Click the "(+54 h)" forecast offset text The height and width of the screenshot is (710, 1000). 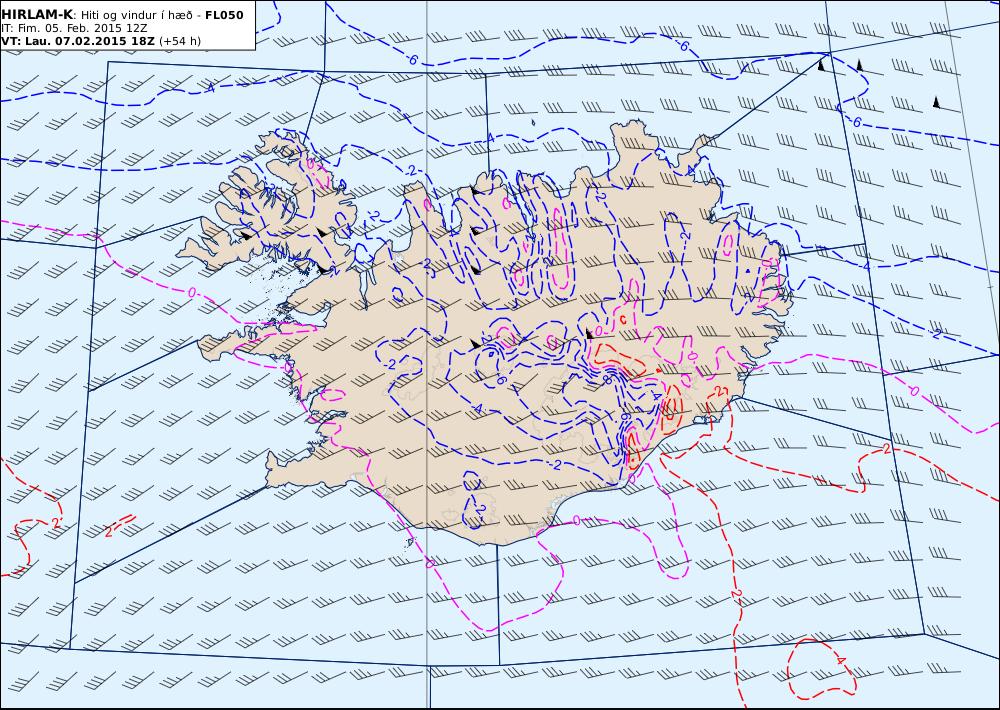(180, 41)
